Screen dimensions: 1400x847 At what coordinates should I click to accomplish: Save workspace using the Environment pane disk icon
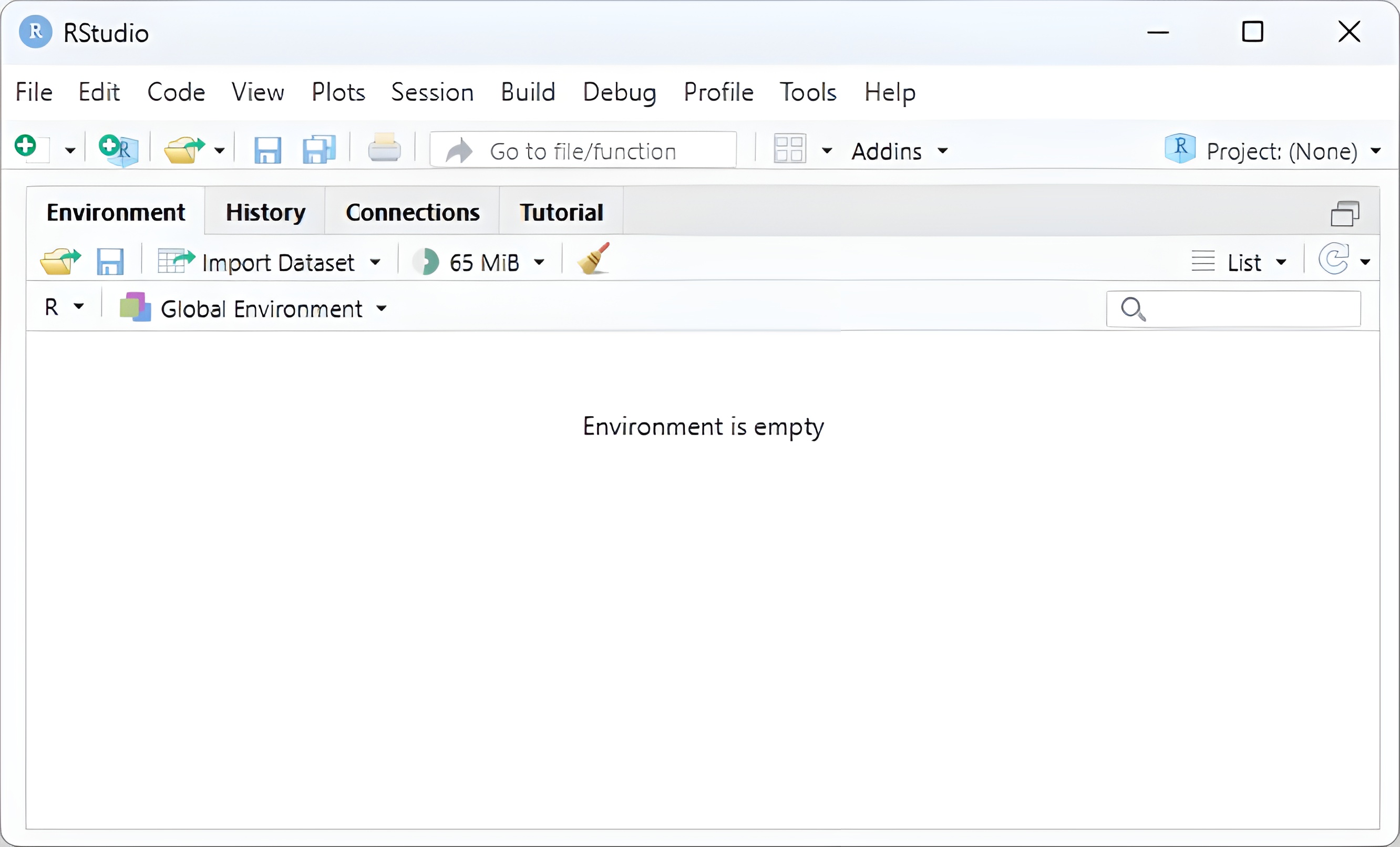pyautogui.click(x=110, y=262)
